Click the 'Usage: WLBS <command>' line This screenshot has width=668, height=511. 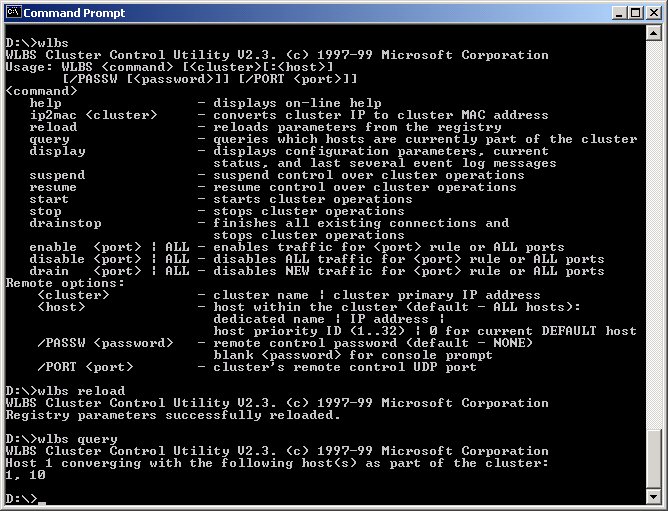170,67
